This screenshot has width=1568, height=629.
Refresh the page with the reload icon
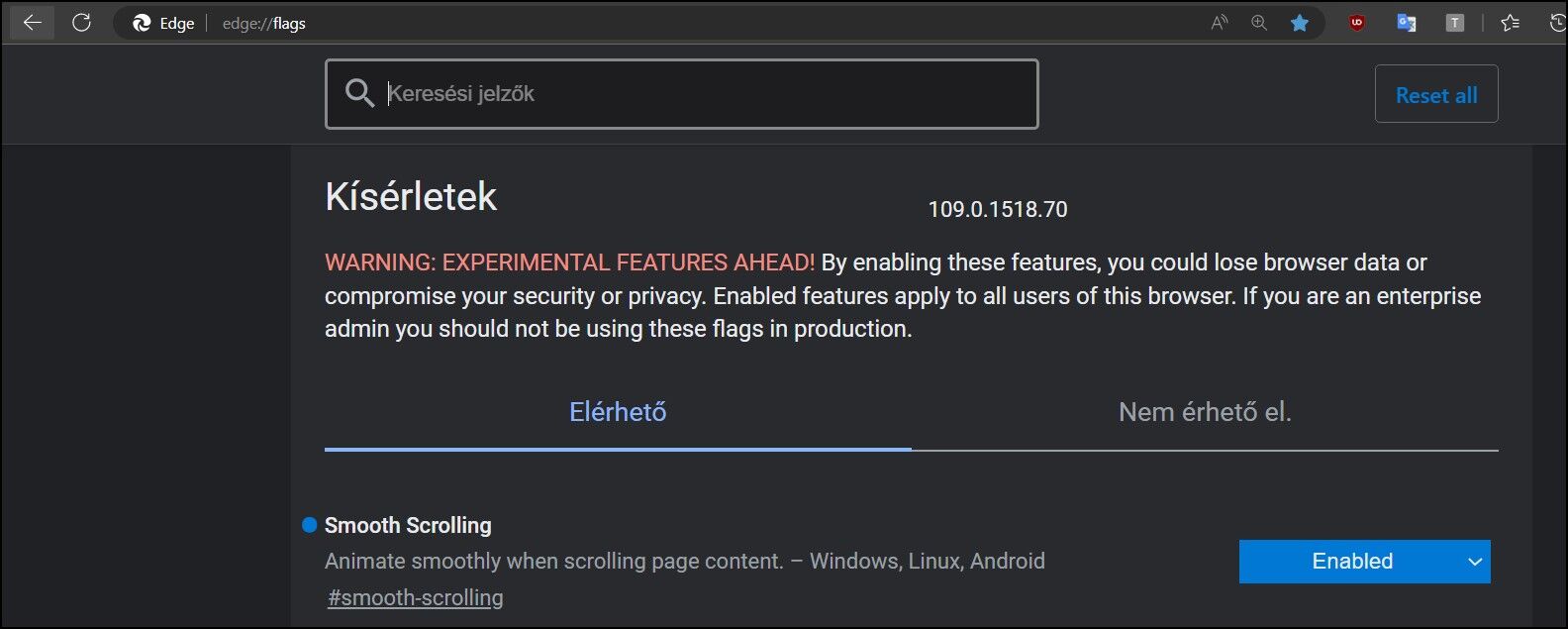point(81,23)
